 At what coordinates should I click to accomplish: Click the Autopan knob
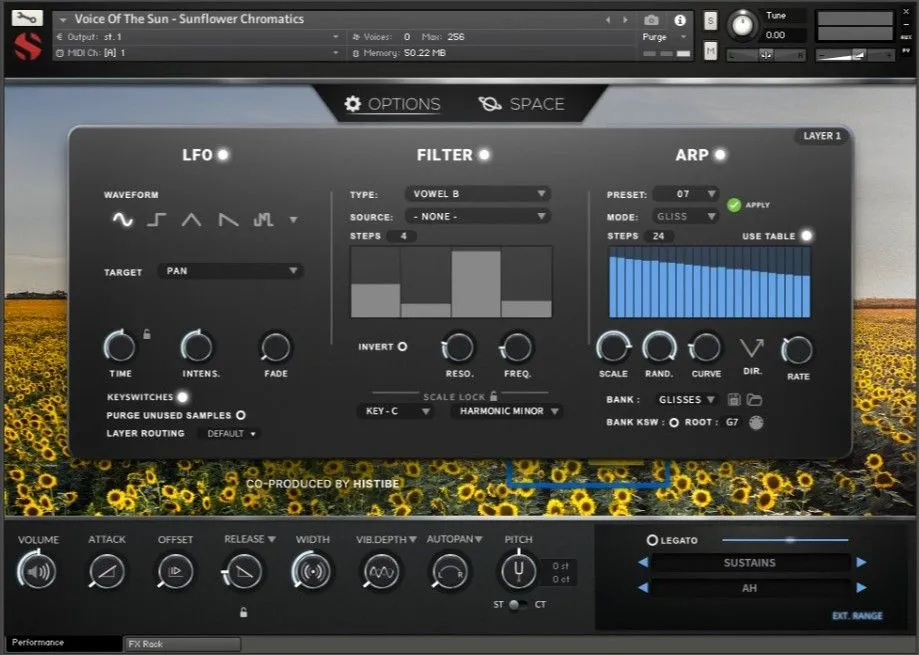tap(450, 572)
